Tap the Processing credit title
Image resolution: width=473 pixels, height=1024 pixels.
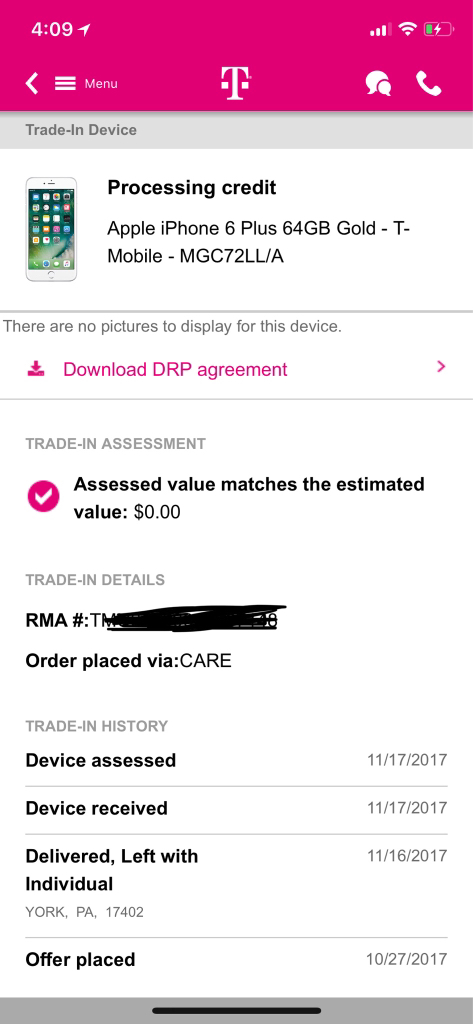(x=191, y=188)
